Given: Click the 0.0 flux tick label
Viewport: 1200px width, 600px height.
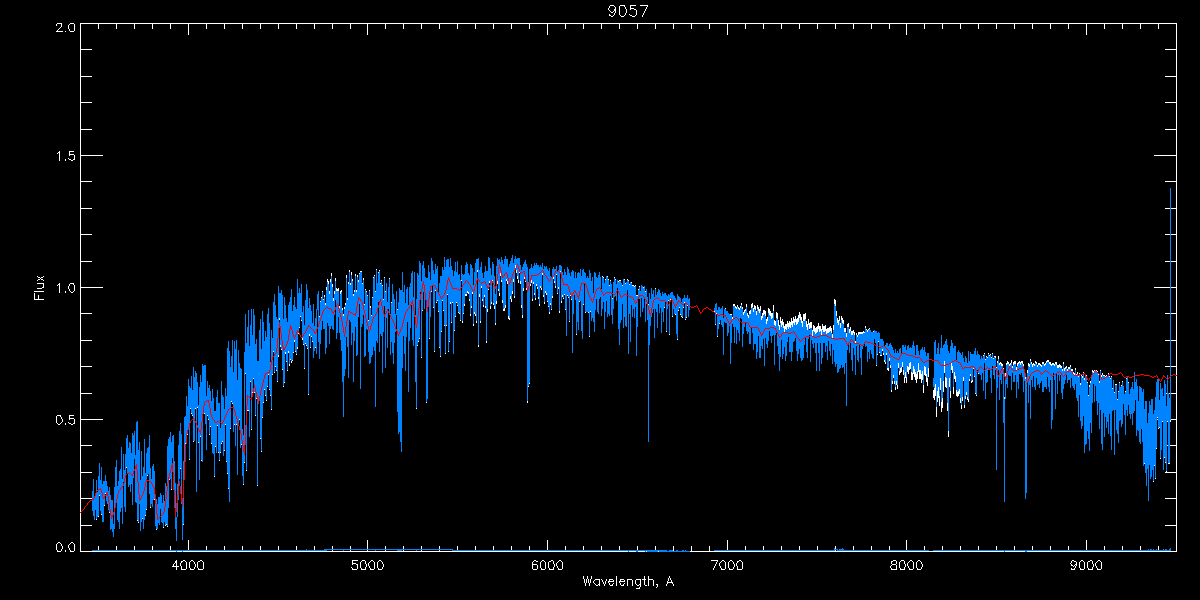Looking at the screenshot, I should coord(65,547).
